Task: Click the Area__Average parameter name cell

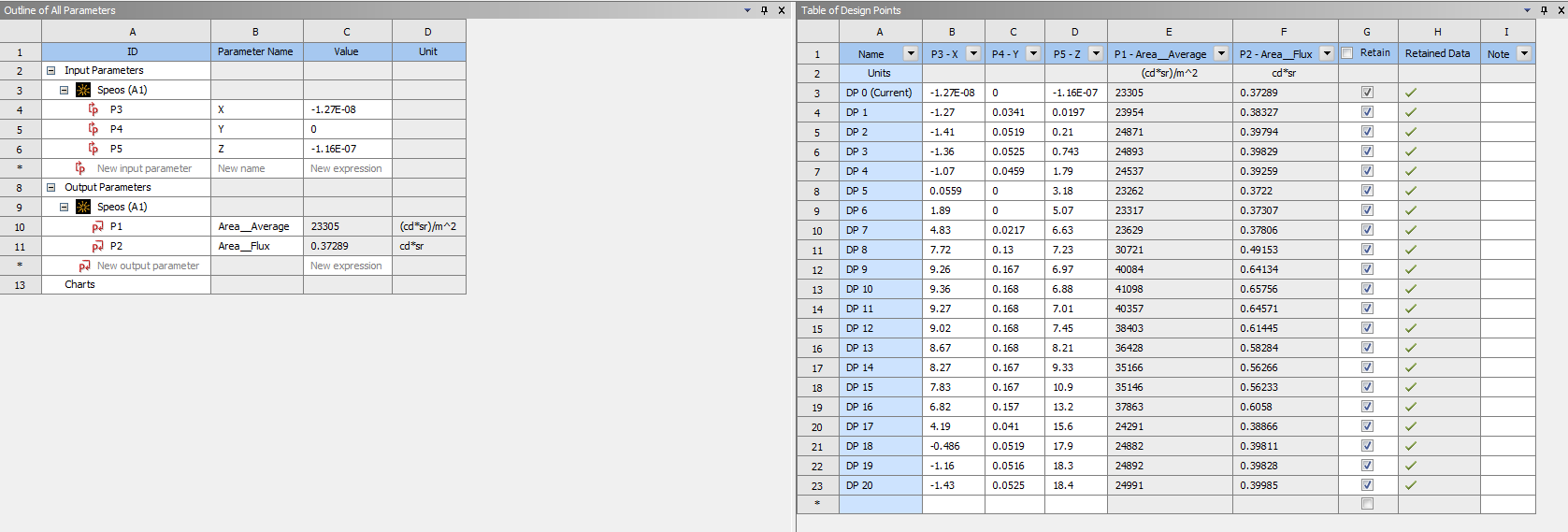Action: 257,226
